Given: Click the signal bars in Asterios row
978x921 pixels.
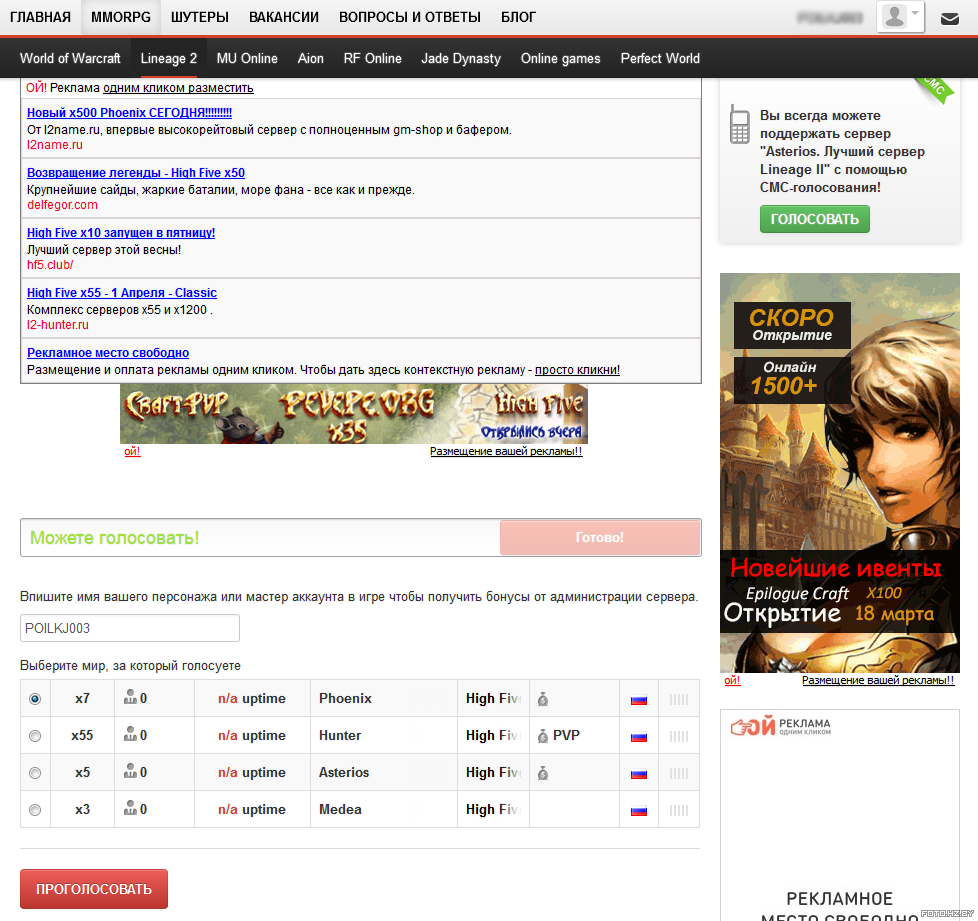Looking at the screenshot, I should [679, 774].
